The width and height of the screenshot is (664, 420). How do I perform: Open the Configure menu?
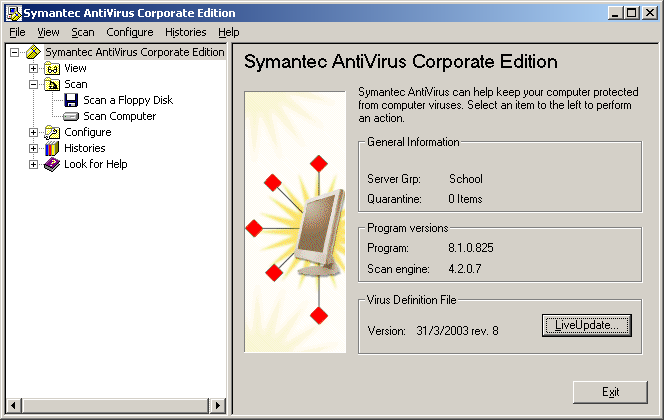(x=130, y=32)
